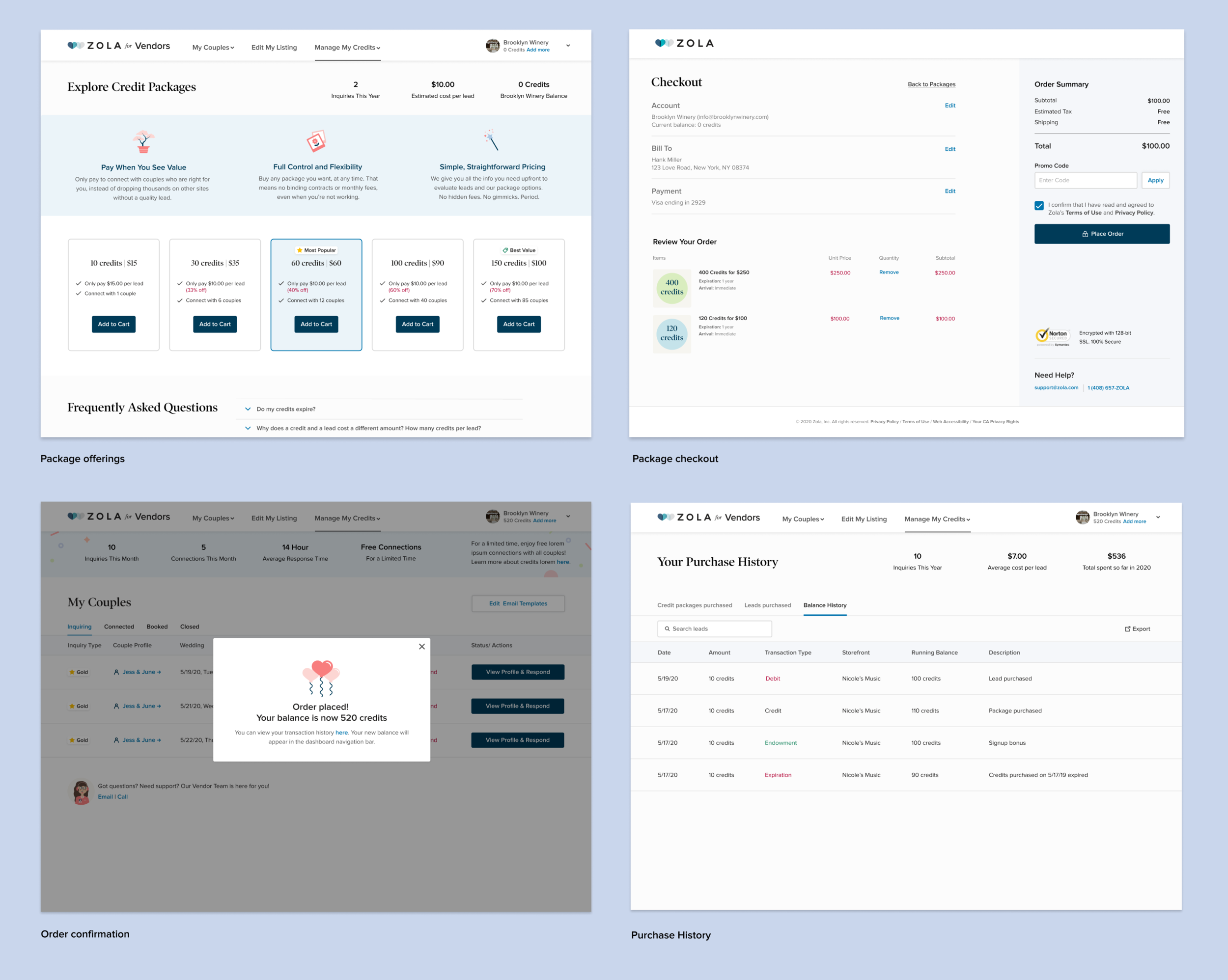Click the support agent avatar icon
The width and height of the screenshot is (1228, 980).
pos(82,791)
